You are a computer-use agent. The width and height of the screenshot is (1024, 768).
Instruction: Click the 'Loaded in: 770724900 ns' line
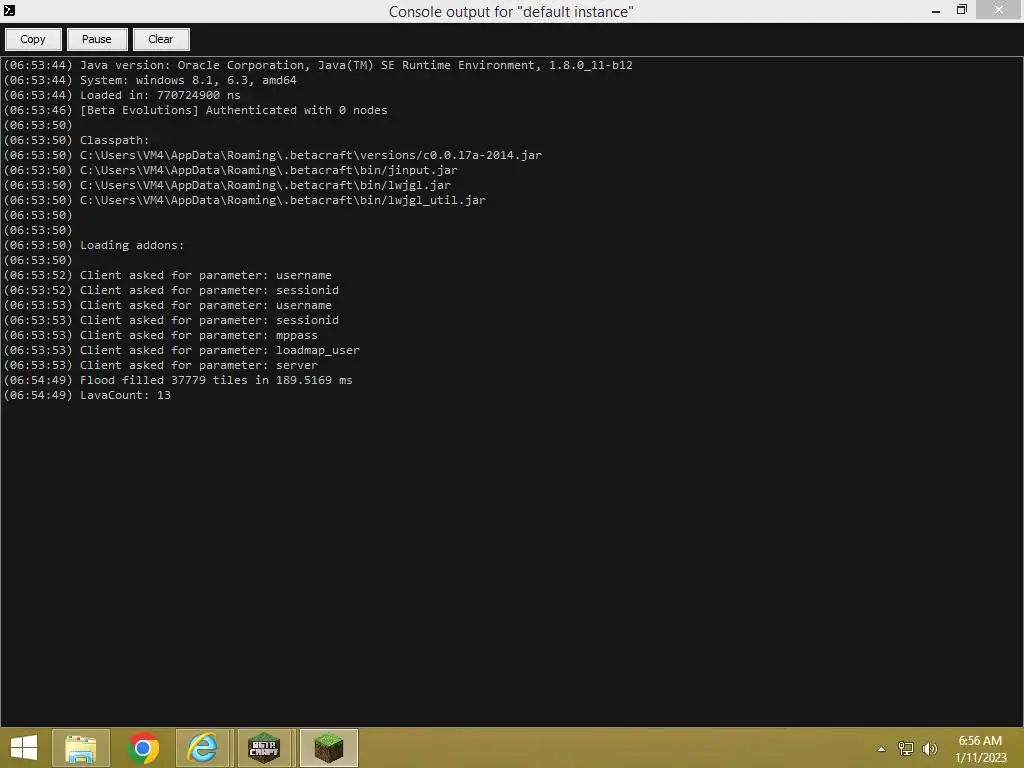point(122,95)
